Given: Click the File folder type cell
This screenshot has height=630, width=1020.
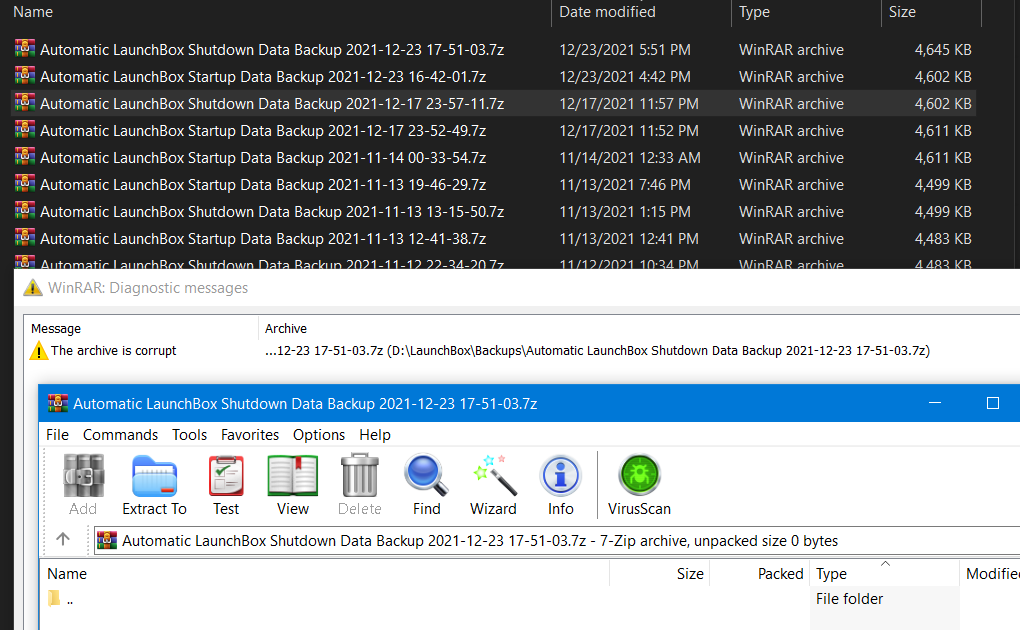Looking at the screenshot, I should pyautogui.click(x=849, y=599).
